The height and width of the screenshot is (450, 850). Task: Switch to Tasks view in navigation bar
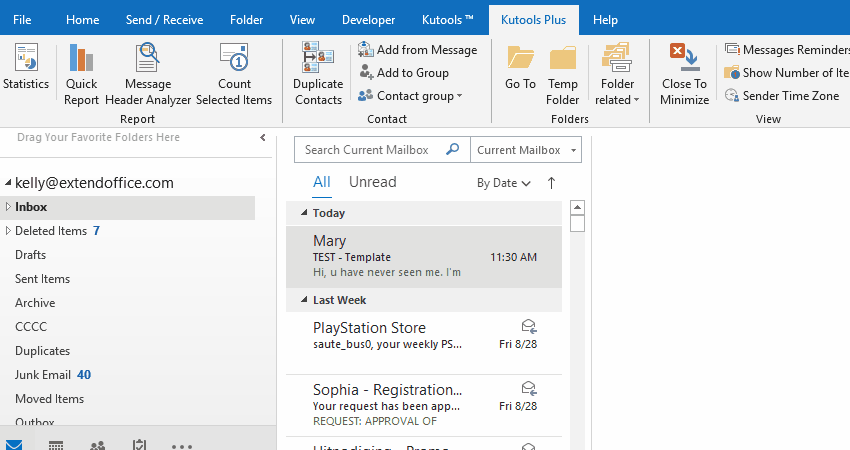click(x=139, y=445)
